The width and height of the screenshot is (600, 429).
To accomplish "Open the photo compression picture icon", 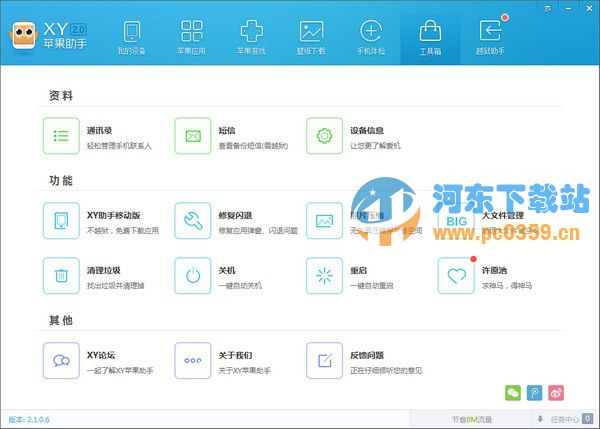I will point(324,221).
